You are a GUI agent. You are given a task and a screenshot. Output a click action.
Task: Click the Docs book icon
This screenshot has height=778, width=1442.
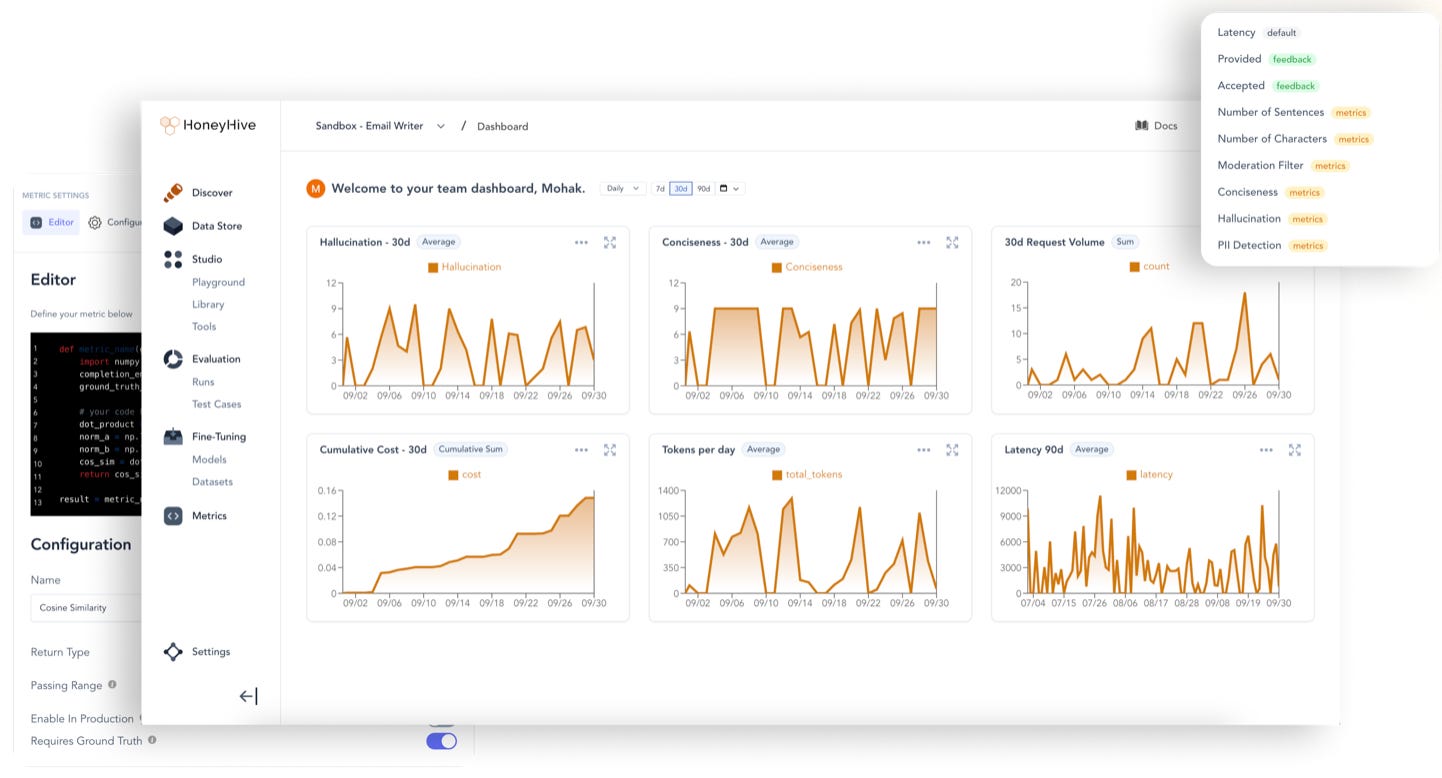click(1142, 126)
